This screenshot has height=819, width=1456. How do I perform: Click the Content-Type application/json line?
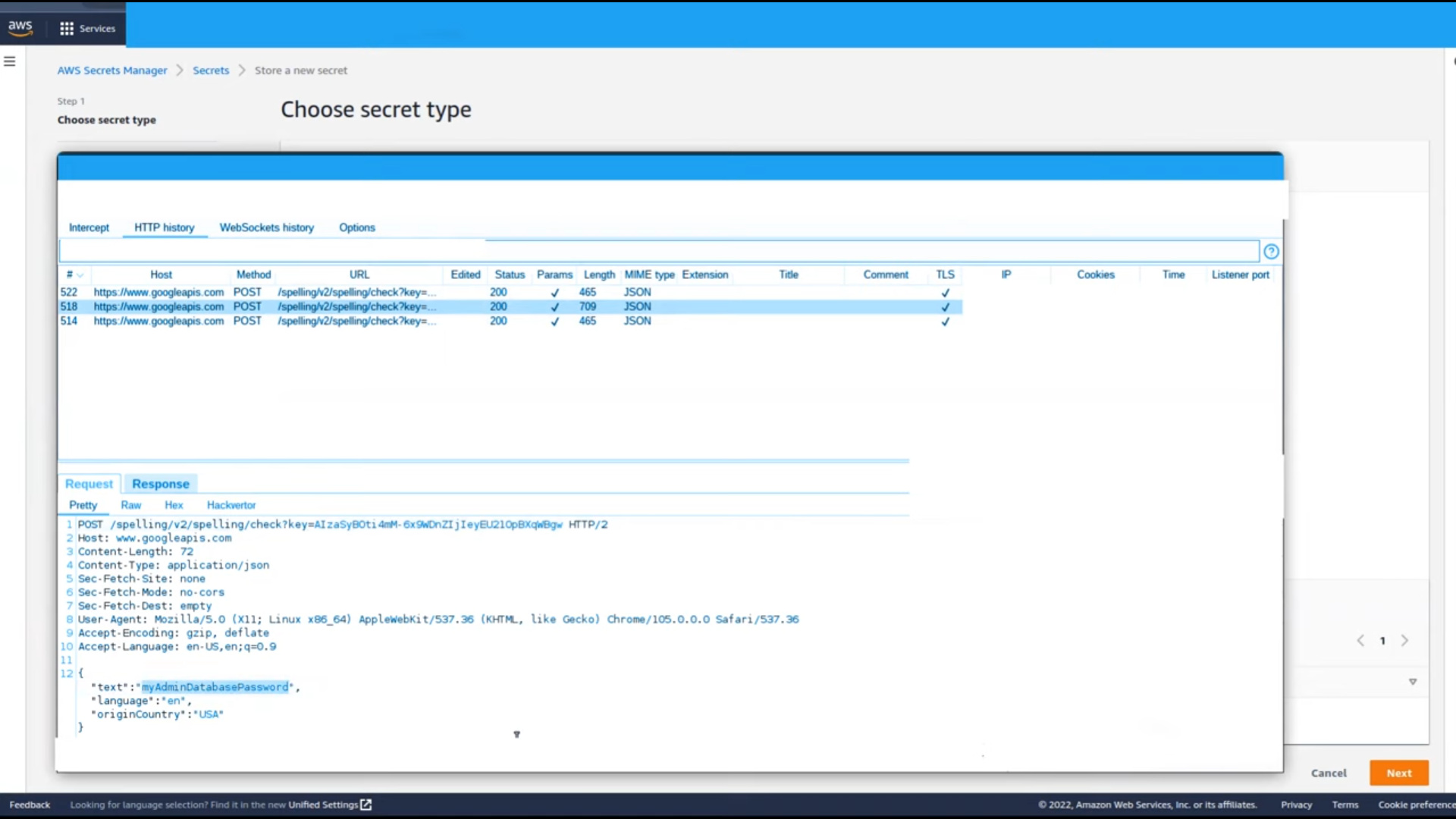click(174, 566)
